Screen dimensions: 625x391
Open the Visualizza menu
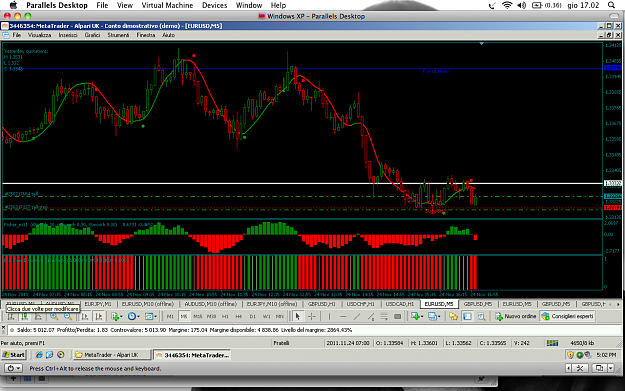pos(39,35)
